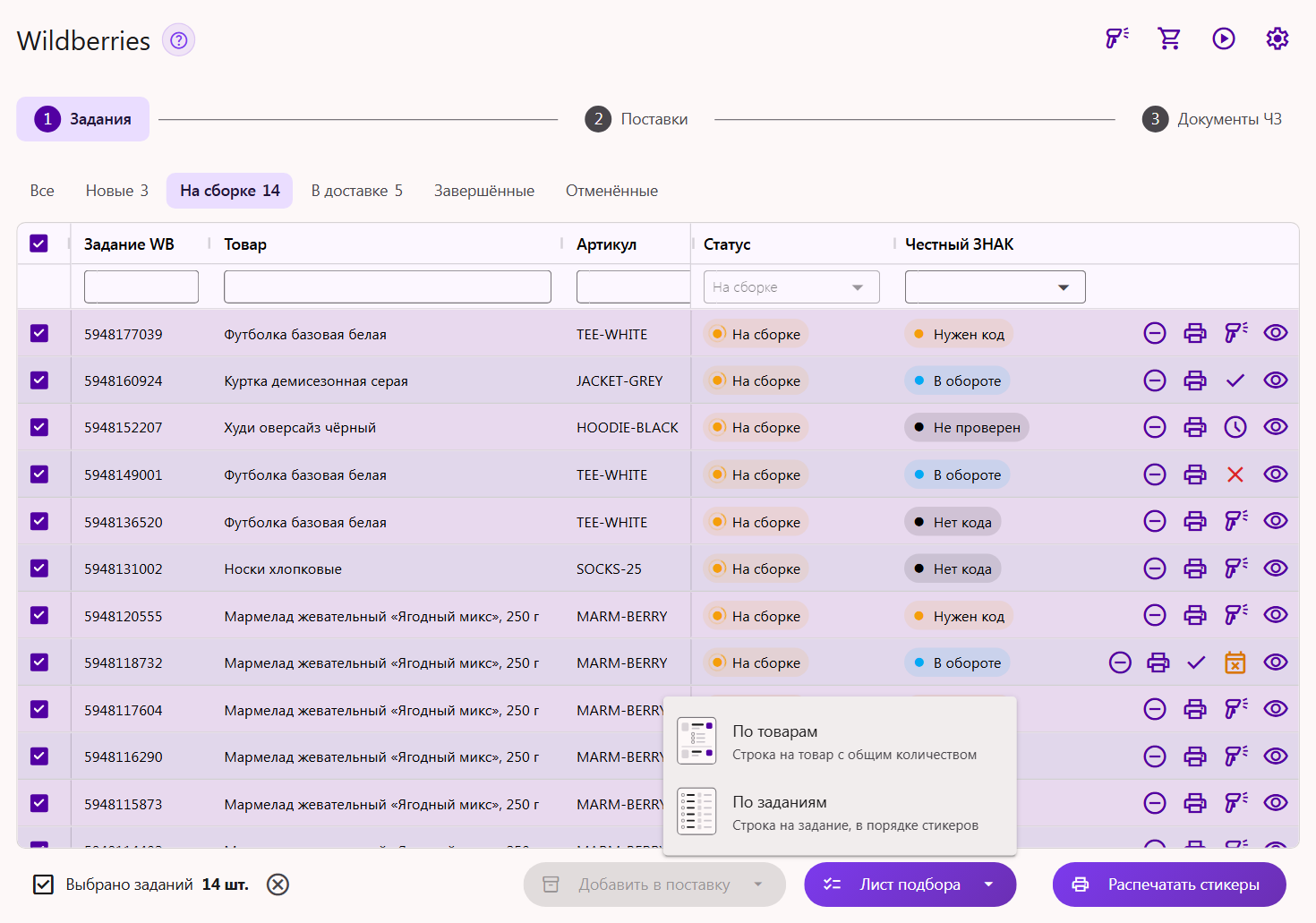Open the Статус filter dropdown
The image size is (1316, 923).
point(791,287)
